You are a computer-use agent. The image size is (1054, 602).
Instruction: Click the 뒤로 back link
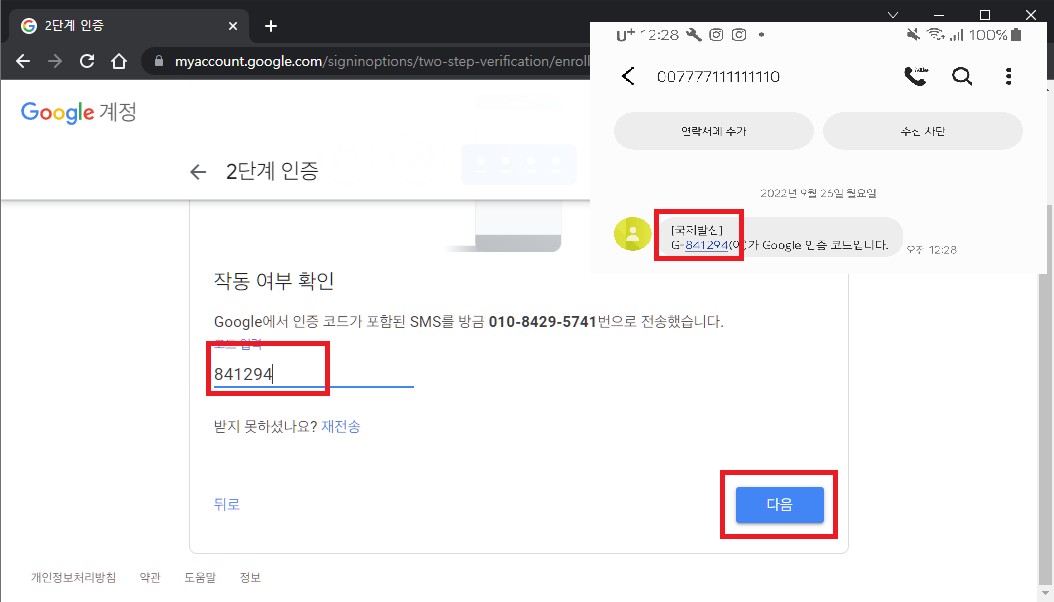pyautogui.click(x=227, y=505)
